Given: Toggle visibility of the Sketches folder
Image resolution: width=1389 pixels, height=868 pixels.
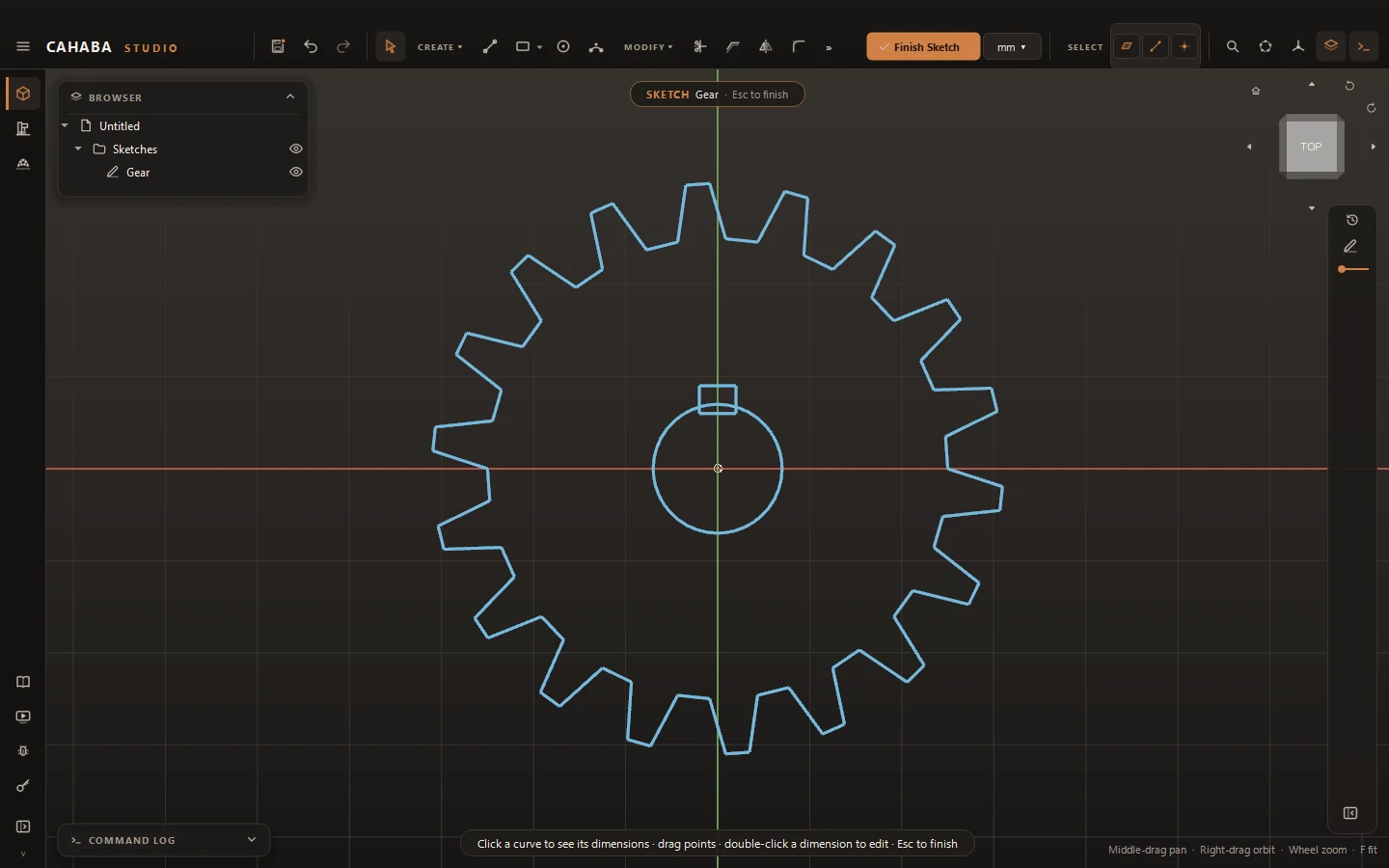Looking at the screenshot, I should click(296, 149).
